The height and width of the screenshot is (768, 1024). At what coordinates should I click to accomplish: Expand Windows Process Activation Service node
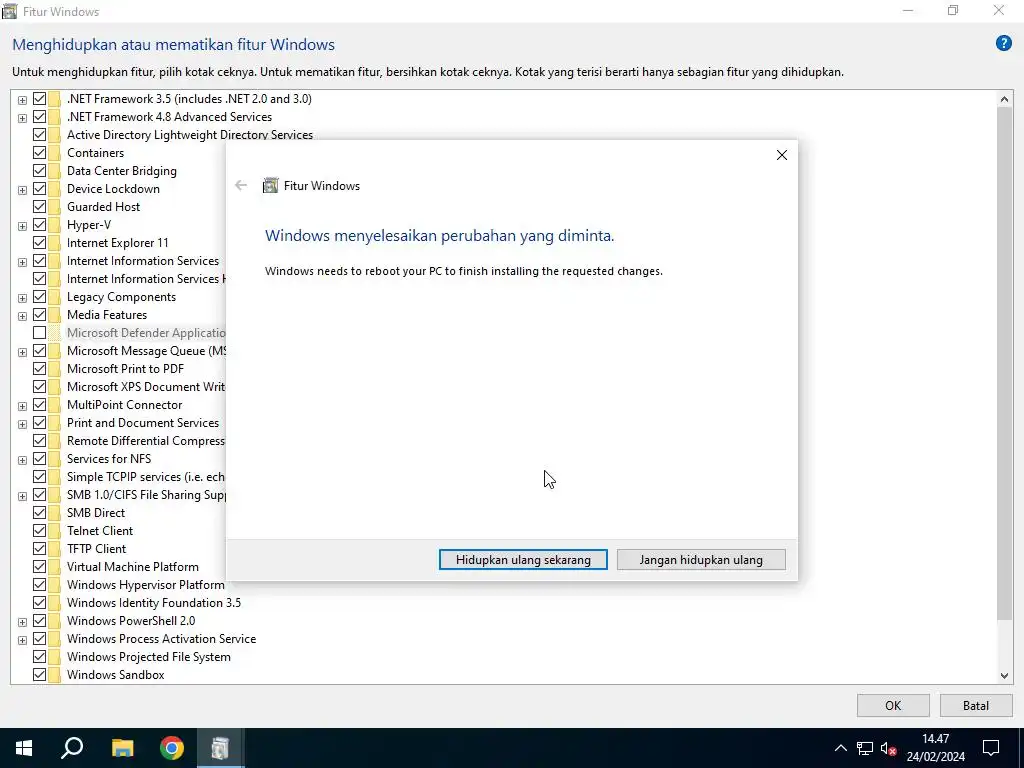(22, 640)
